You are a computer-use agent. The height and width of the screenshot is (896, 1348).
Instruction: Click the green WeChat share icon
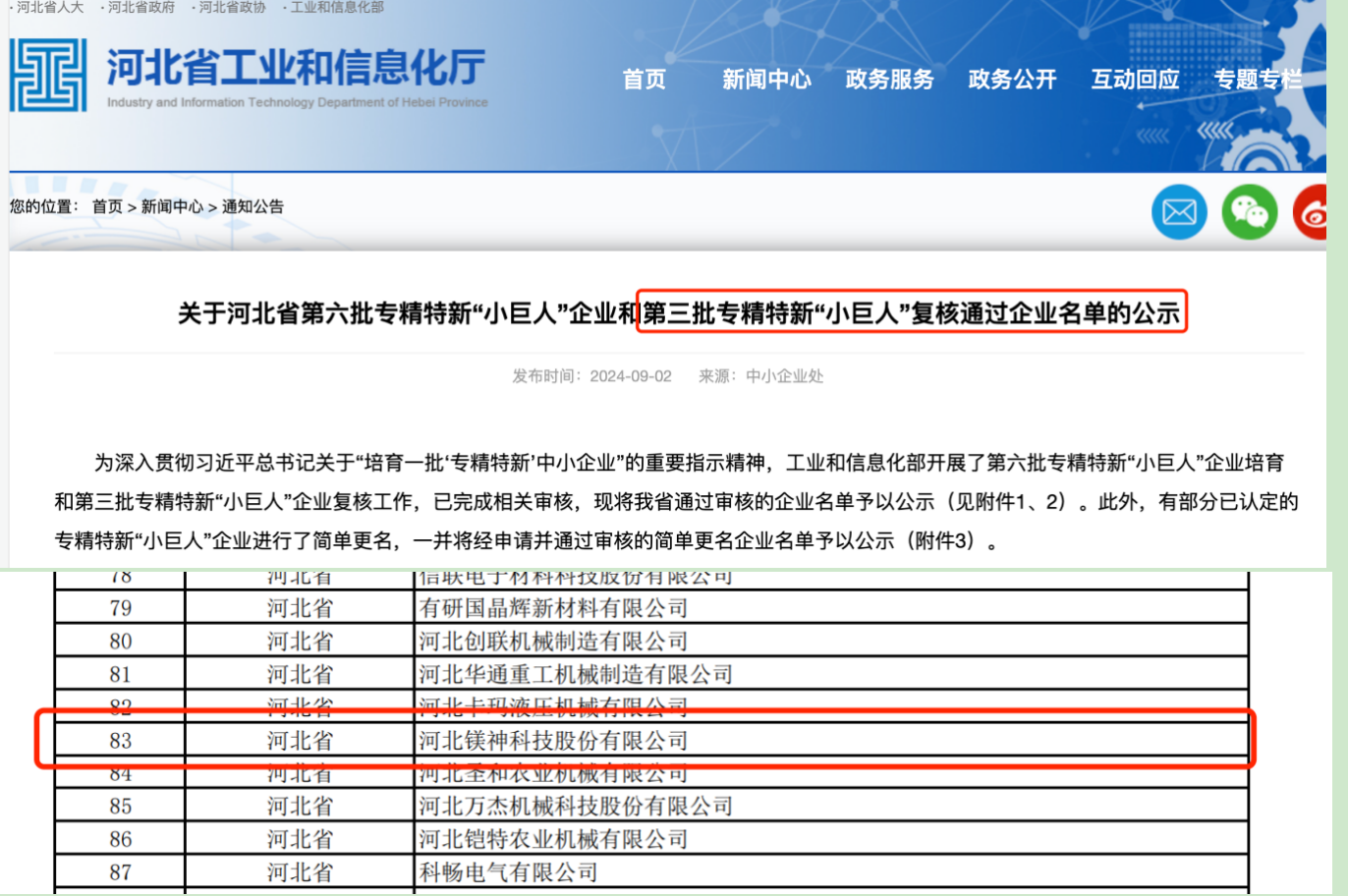[1249, 211]
